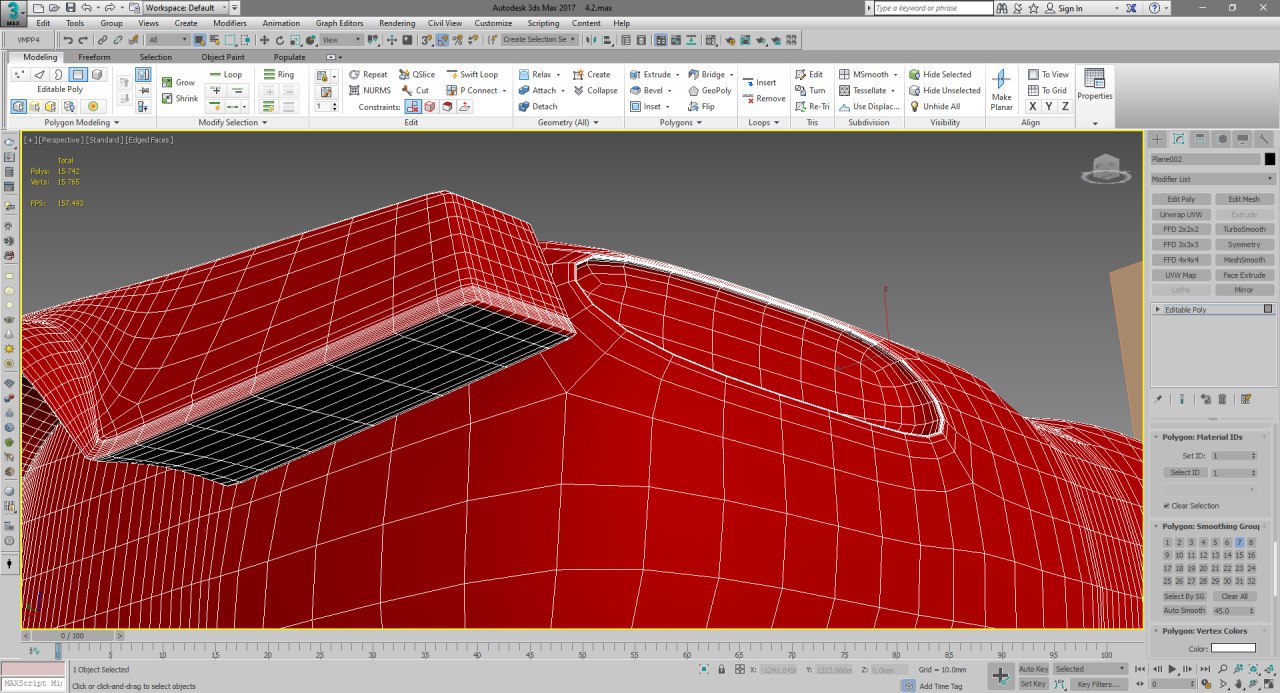Click the Insert loop tool

pos(759,82)
